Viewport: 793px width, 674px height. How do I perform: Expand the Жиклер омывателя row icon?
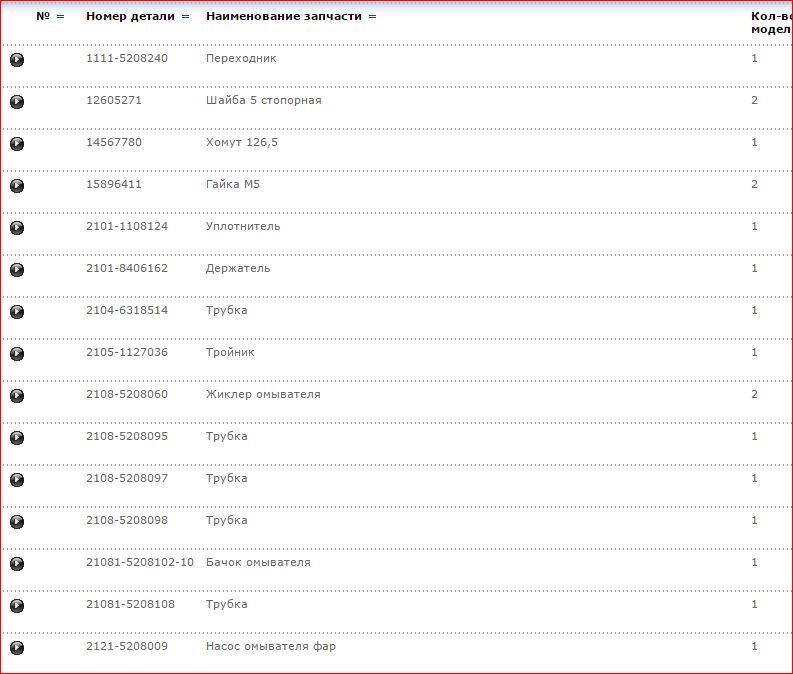point(17,396)
